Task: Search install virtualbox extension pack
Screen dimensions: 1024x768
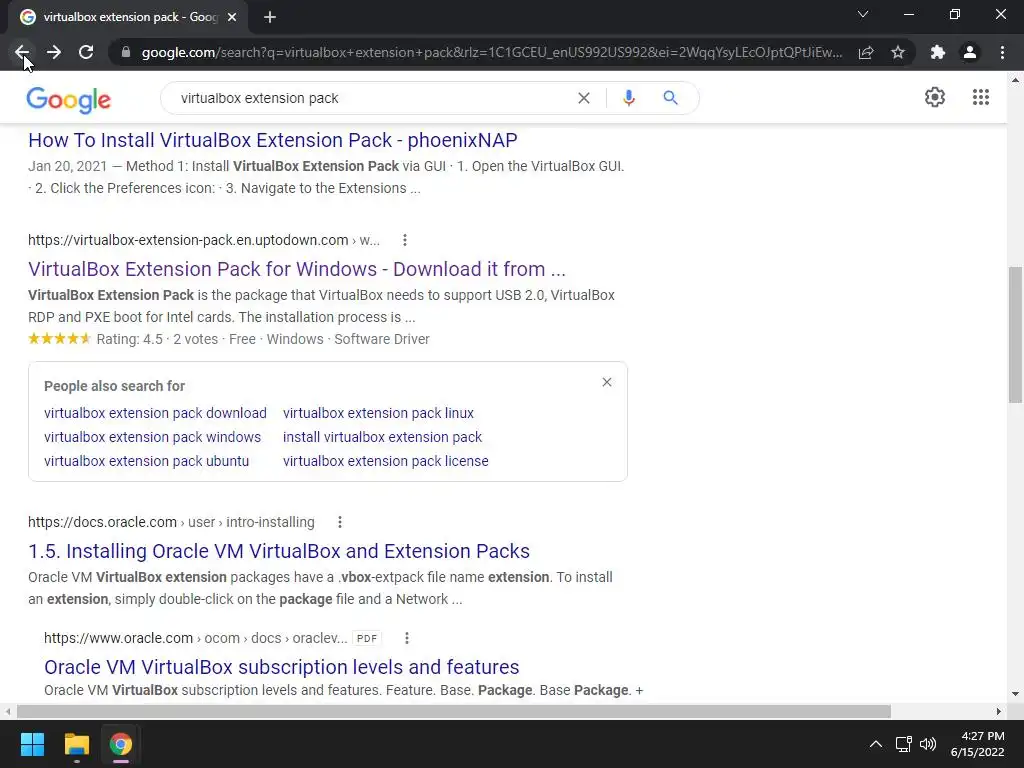Action: (382, 437)
